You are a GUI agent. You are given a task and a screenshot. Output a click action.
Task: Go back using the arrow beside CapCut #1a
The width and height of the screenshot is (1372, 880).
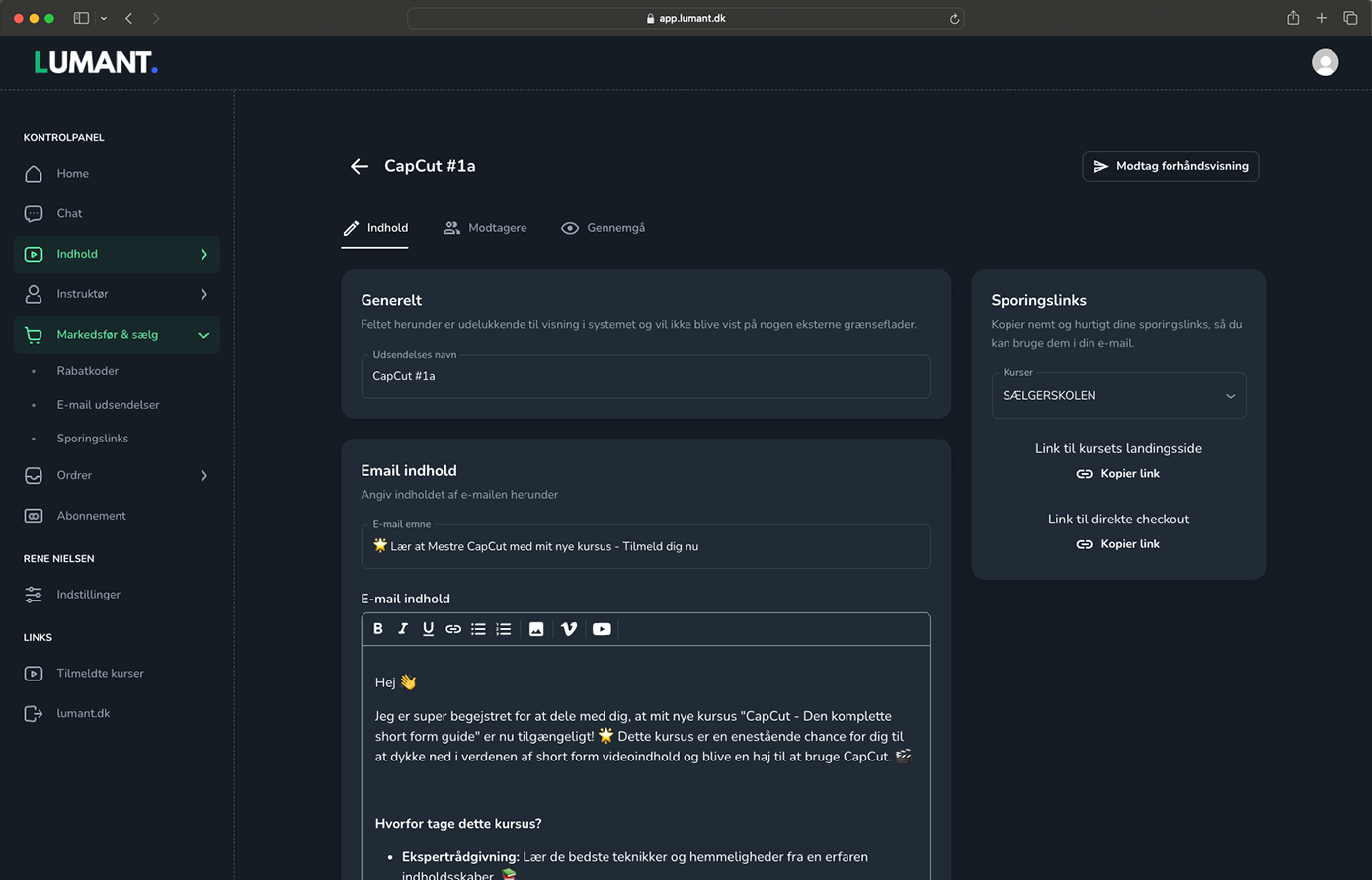pos(360,166)
